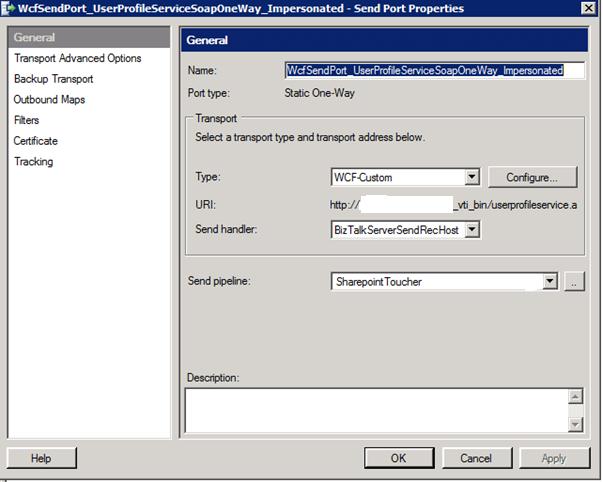Click the URI address text
This screenshot has width=603, height=482.
(x=453, y=205)
